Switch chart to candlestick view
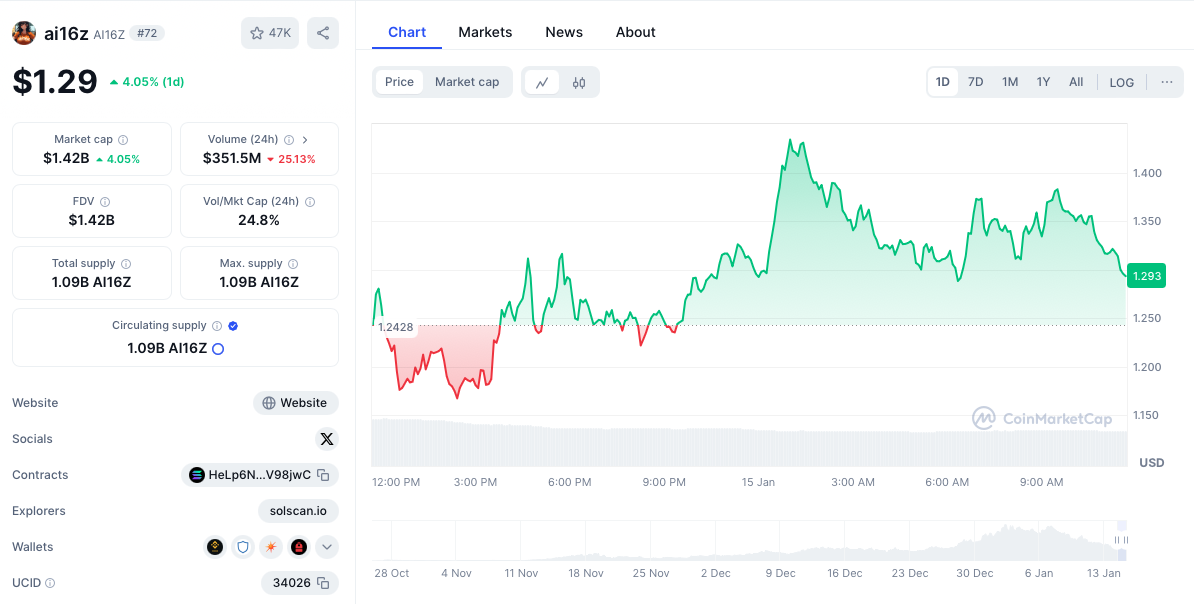This screenshot has height=604, width=1194. (x=579, y=83)
